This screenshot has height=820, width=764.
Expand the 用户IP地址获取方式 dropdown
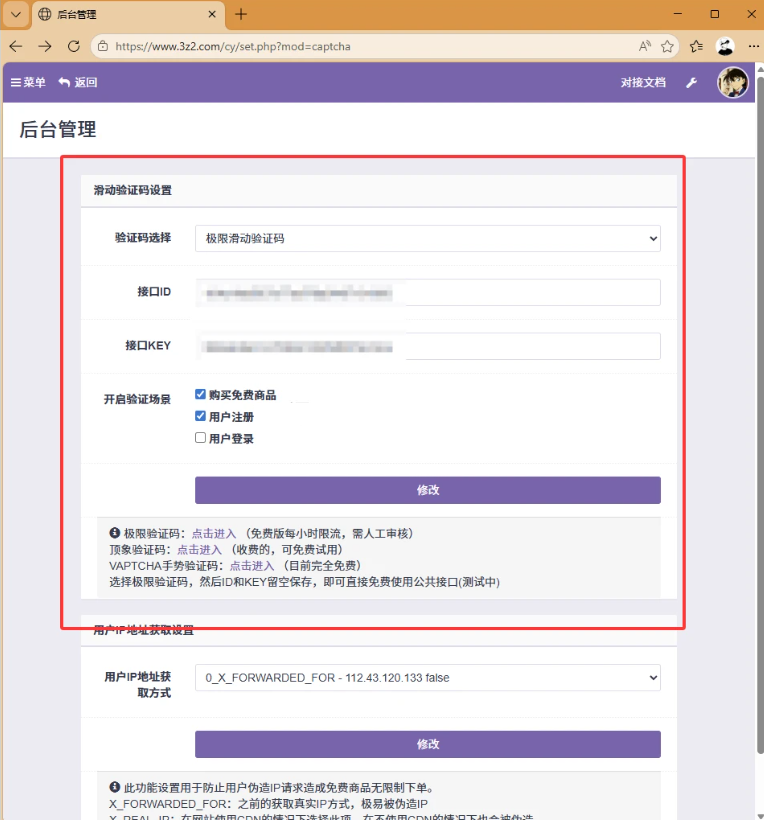(428, 678)
